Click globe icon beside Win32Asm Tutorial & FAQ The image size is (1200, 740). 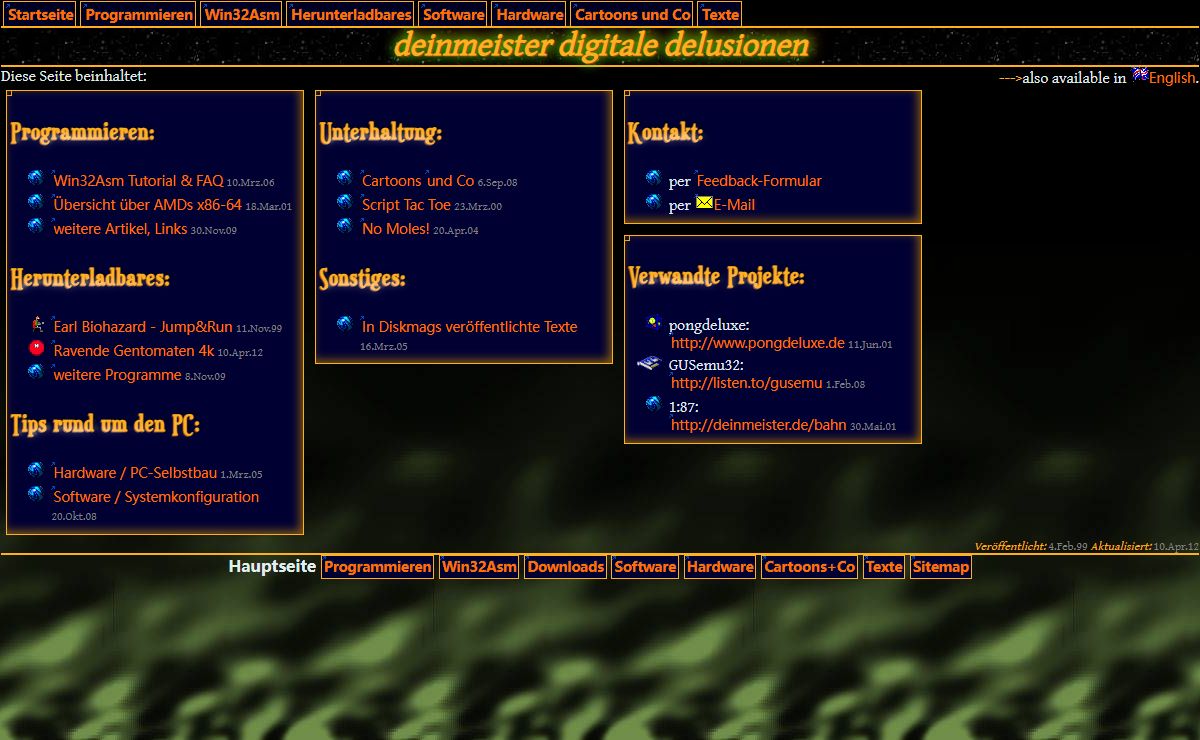coord(36,178)
